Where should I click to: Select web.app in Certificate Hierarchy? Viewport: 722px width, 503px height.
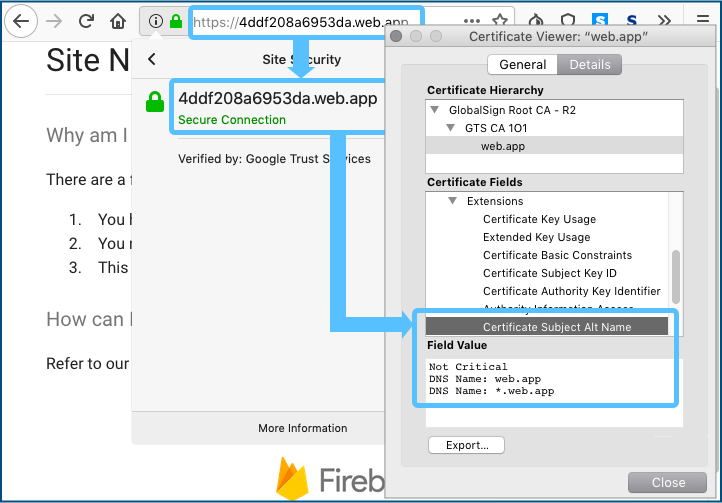554,146
